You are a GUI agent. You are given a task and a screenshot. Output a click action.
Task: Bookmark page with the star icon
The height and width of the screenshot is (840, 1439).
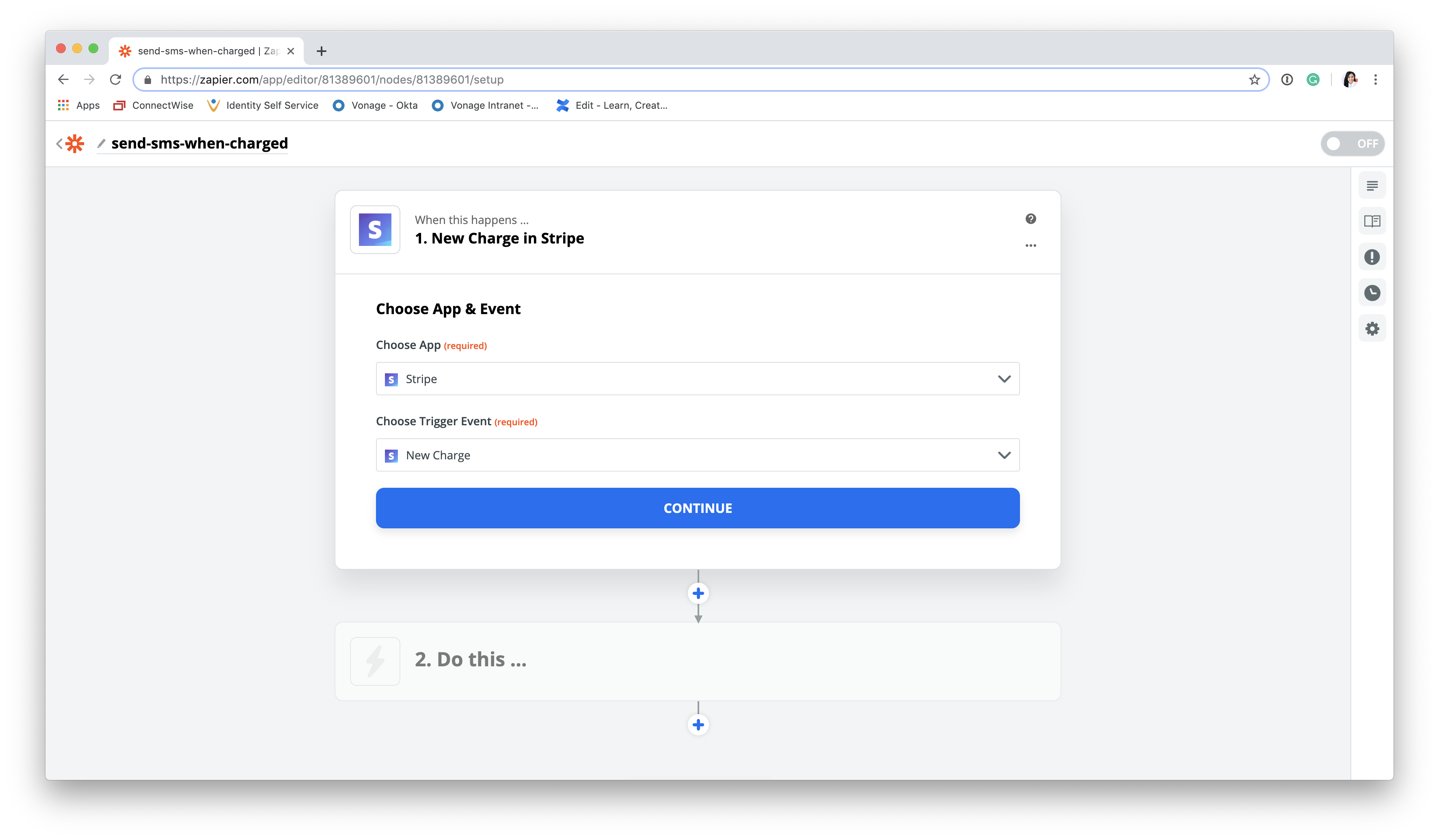click(x=1254, y=80)
